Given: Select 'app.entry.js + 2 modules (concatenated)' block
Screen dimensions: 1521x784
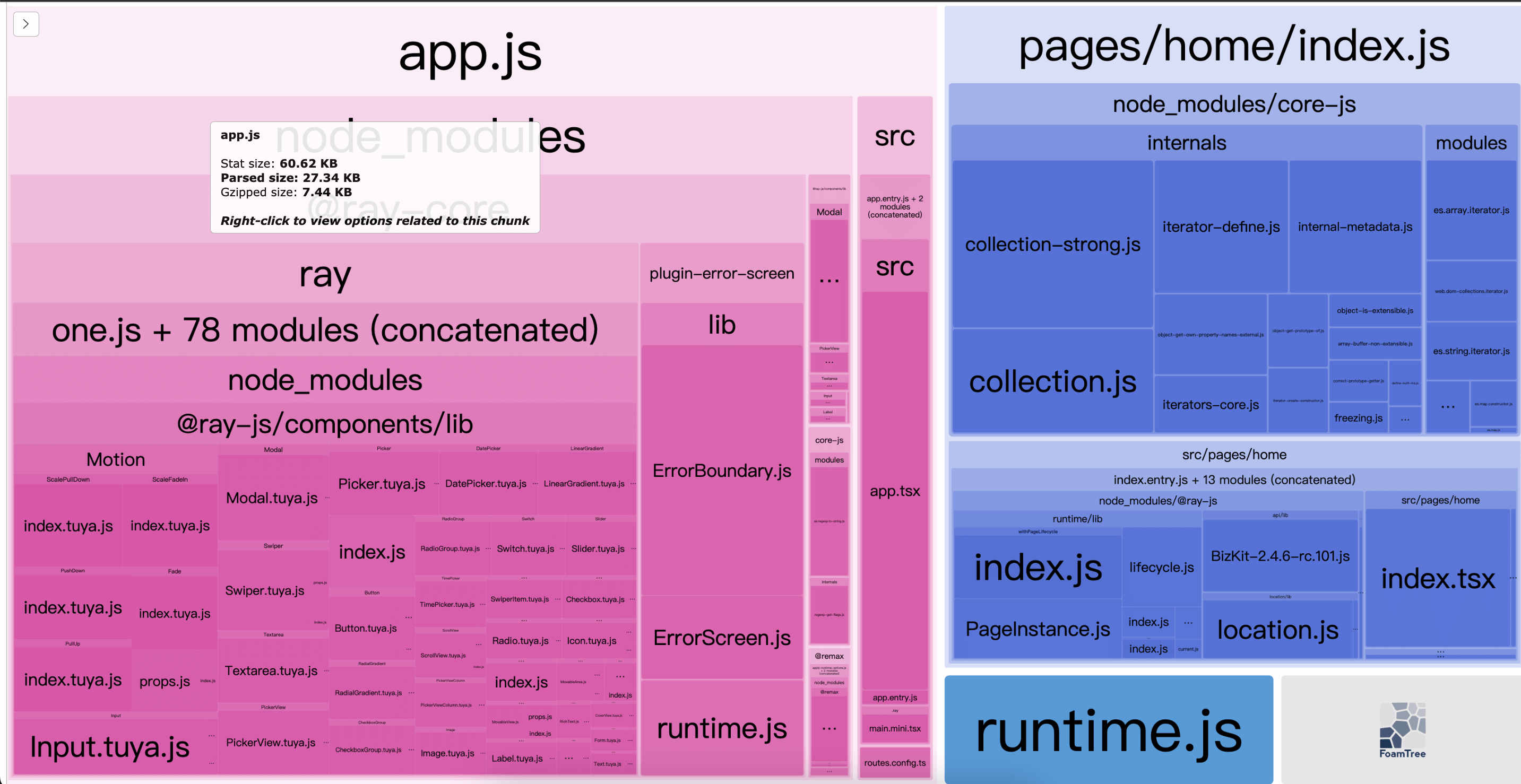Looking at the screenshot, I should pyautogui.click(x=895, y=207).
